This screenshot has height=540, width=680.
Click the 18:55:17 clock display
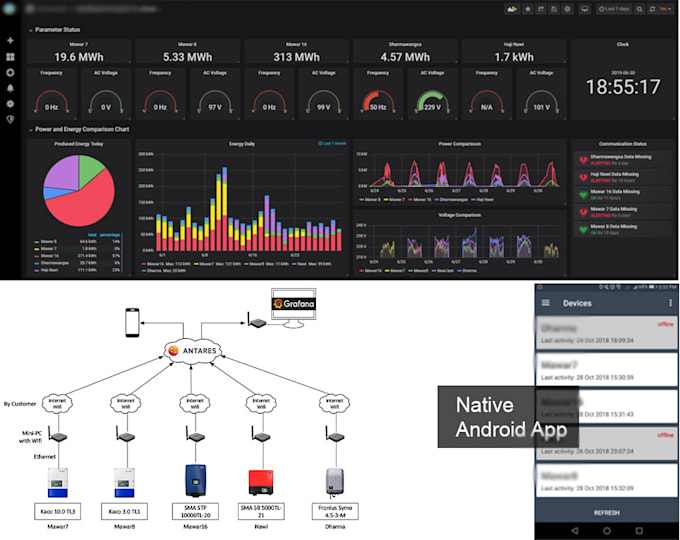pos(623,87)
